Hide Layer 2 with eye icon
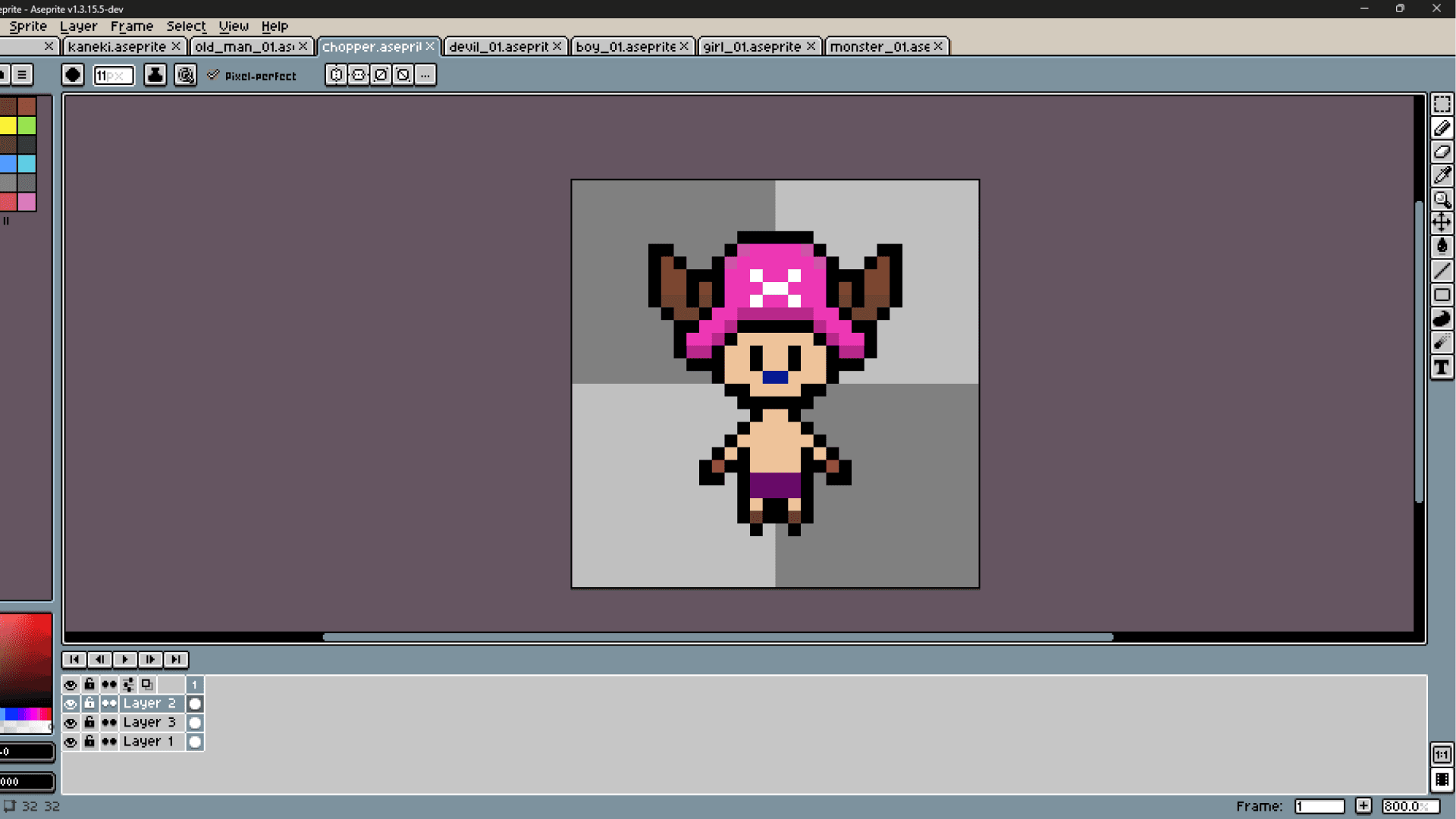Screen dimensions: 1456x819 [x=71, y=704]
